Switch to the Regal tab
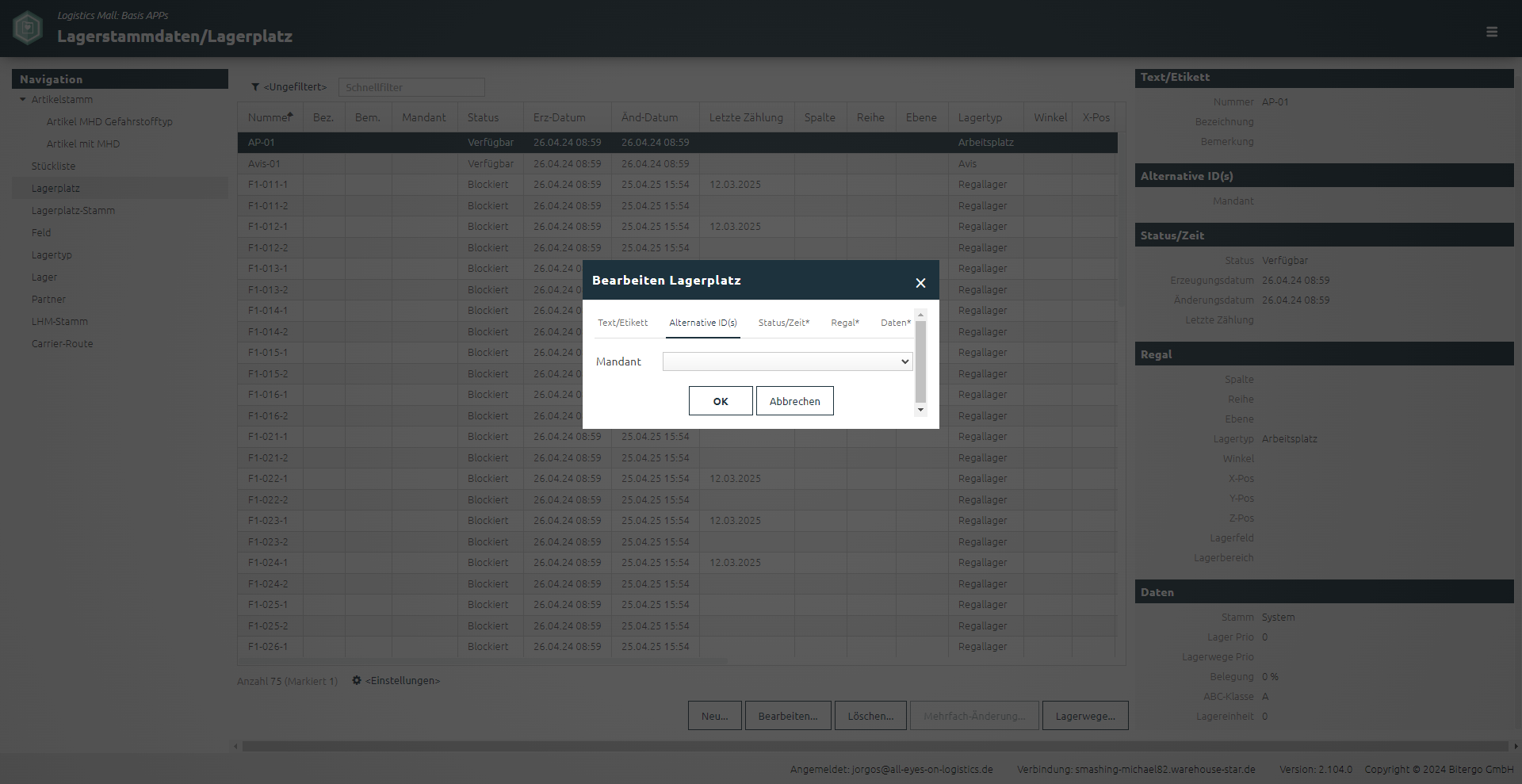 pos(845,323)
